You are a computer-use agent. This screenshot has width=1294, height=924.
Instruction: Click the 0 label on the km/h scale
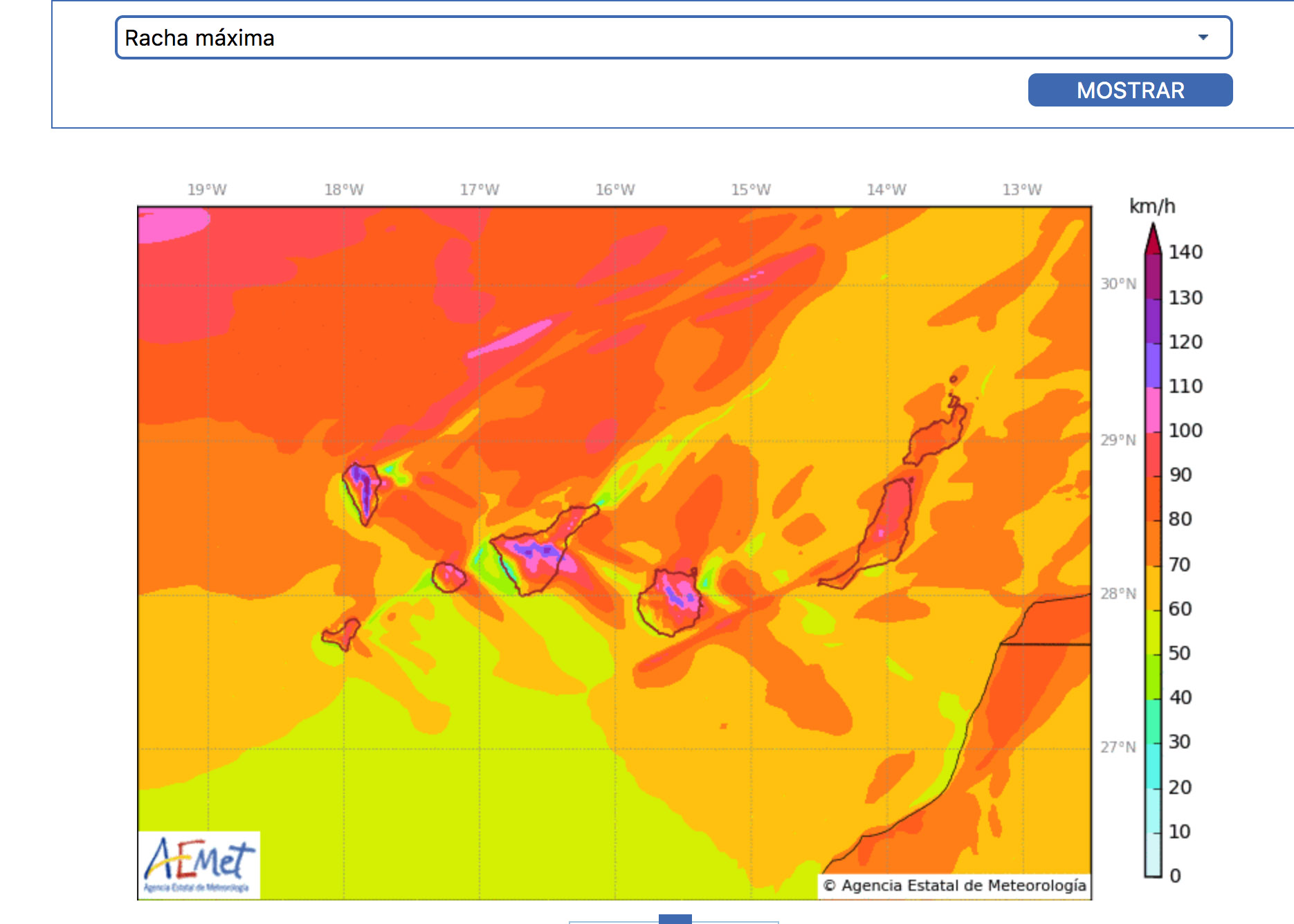1175,876
